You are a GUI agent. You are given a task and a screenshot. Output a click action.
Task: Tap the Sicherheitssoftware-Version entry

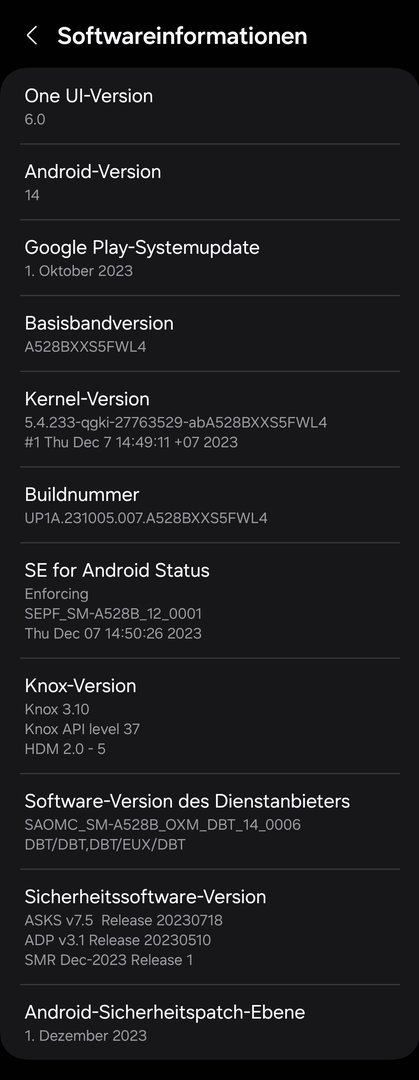pyautogui.click(x=210, y=926)
